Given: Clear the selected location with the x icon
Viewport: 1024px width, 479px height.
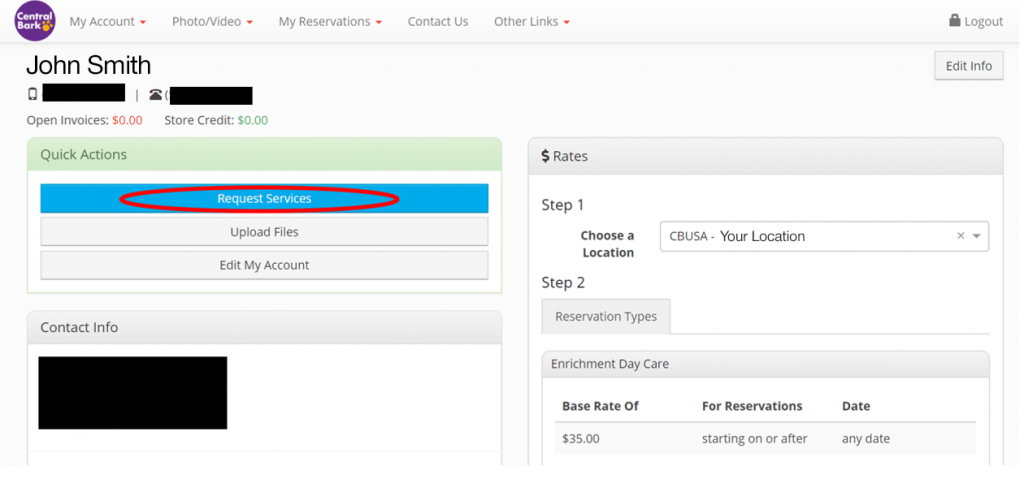Looking at the screenshot, I should click(960, 236).
